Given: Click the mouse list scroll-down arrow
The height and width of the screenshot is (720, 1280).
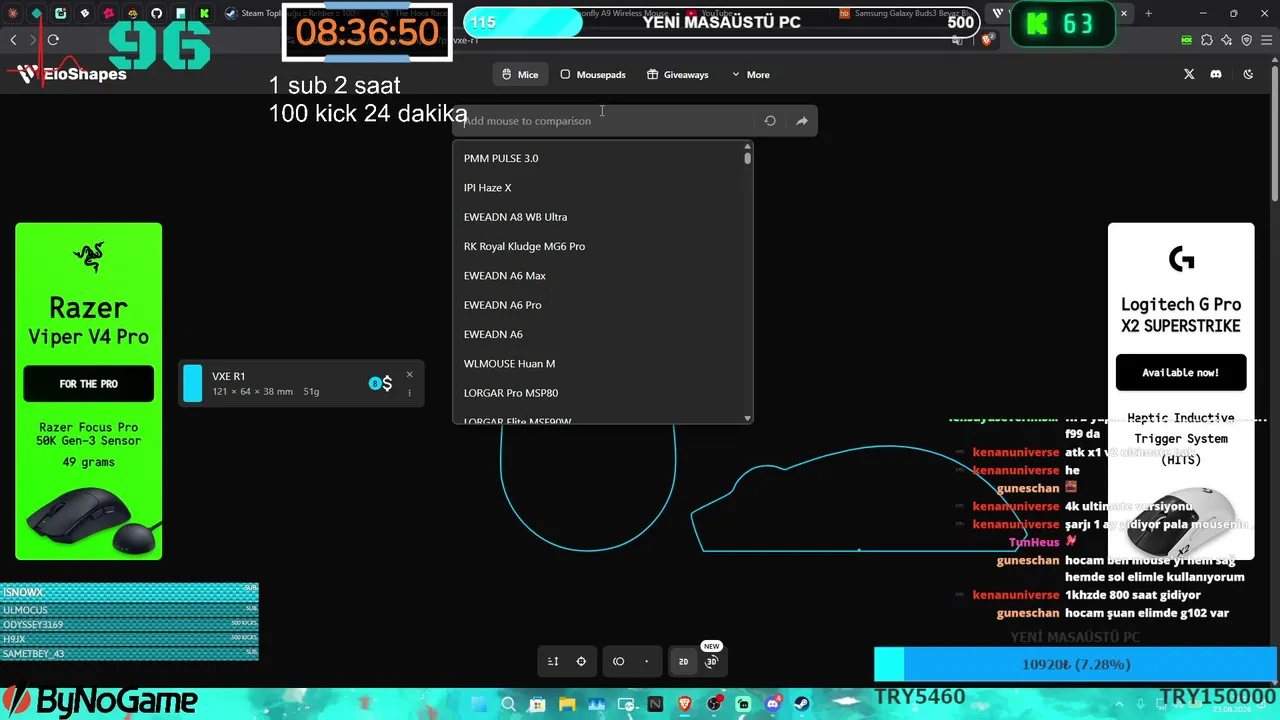Looking at the screenshot, I should coord(748,418).
